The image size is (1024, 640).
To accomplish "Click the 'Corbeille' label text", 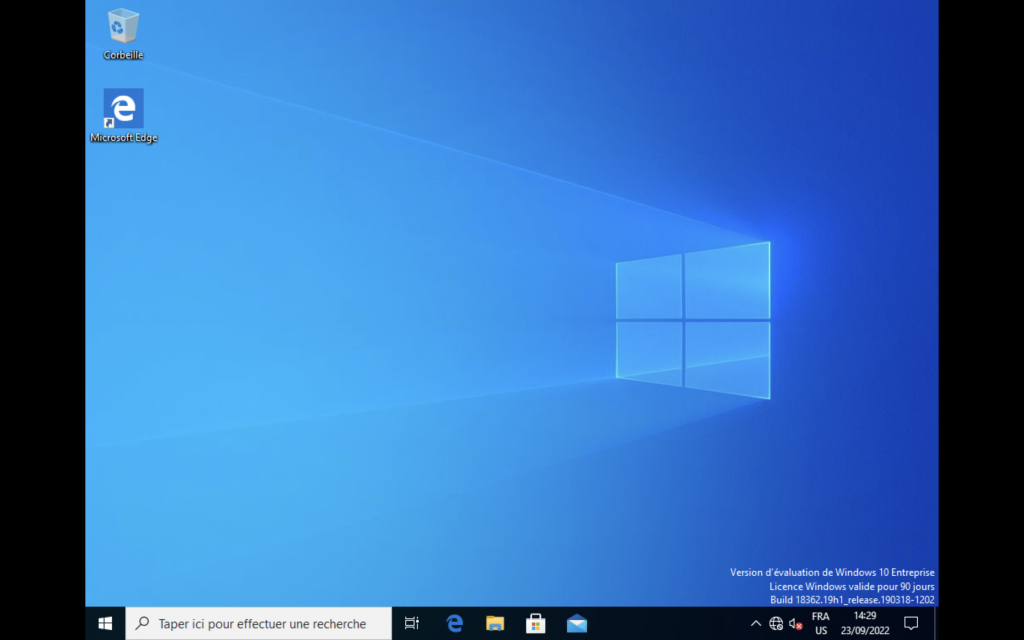I will pos(123,56).
